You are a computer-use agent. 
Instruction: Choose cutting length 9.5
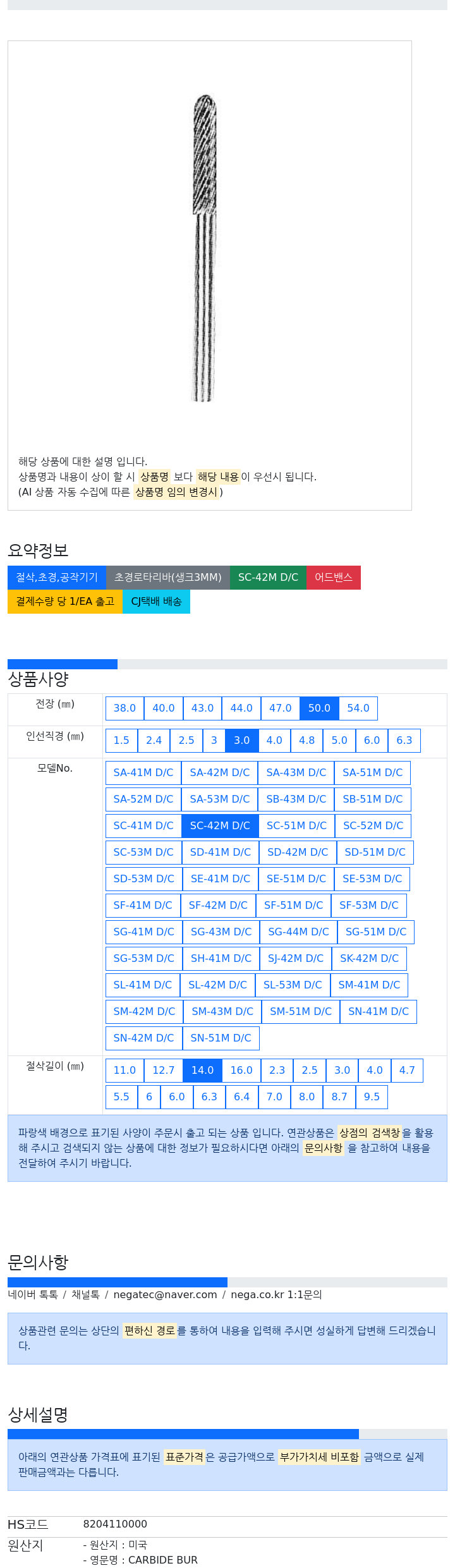pyautogui.click(x=372, y=1097)
